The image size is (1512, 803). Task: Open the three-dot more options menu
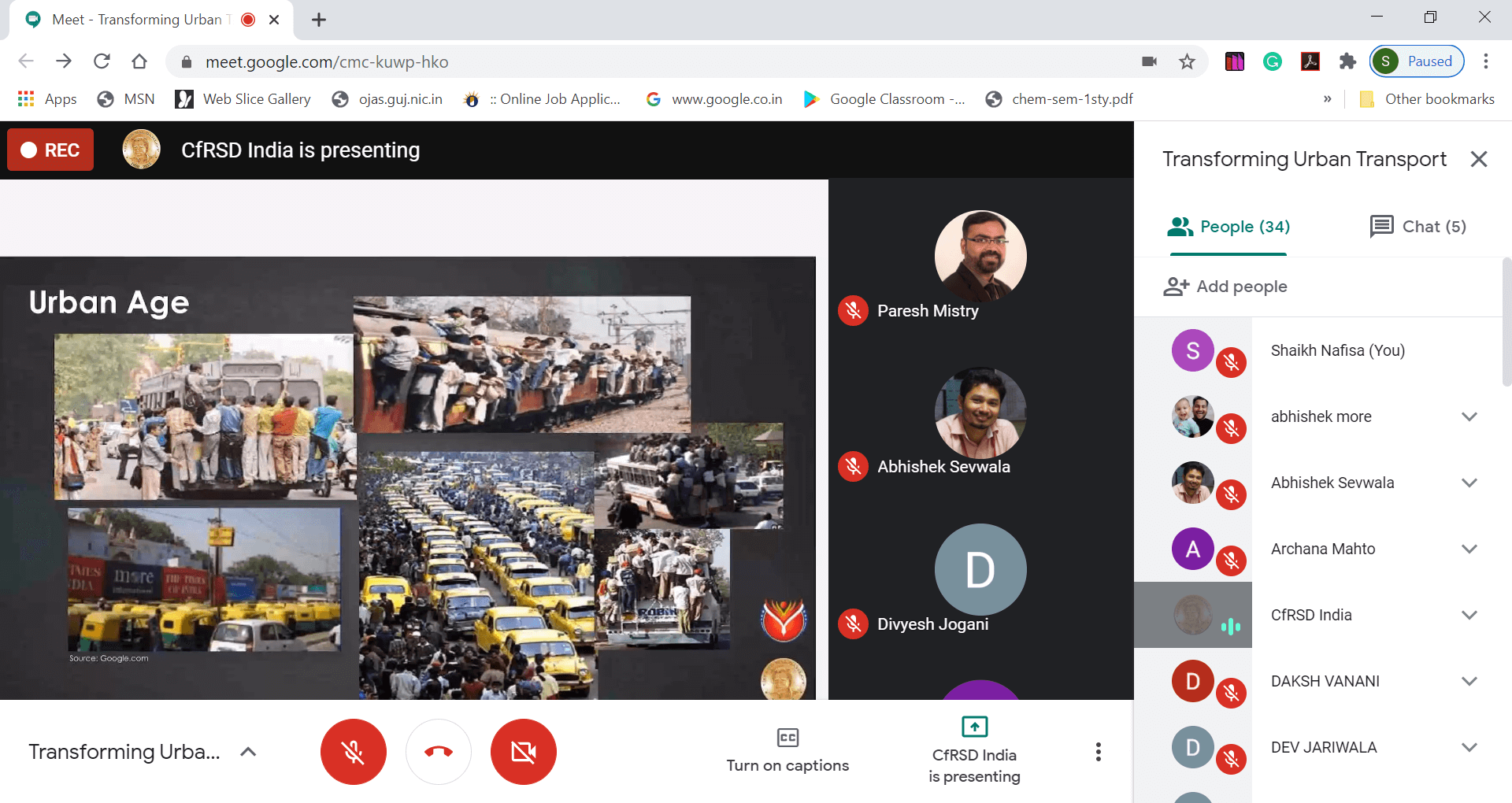tap(1098, 752)
